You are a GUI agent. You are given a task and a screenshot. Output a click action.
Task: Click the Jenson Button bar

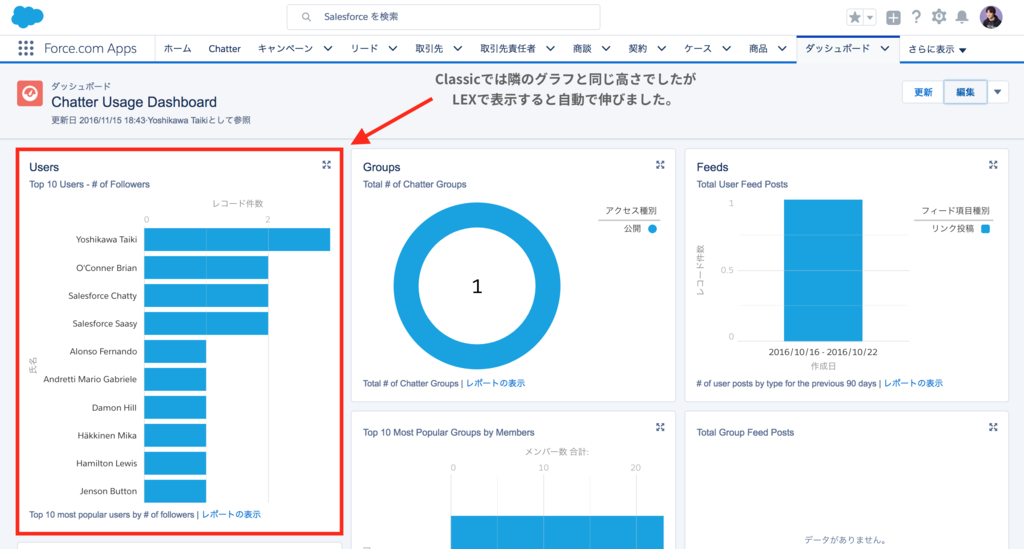tap(175, 491)
